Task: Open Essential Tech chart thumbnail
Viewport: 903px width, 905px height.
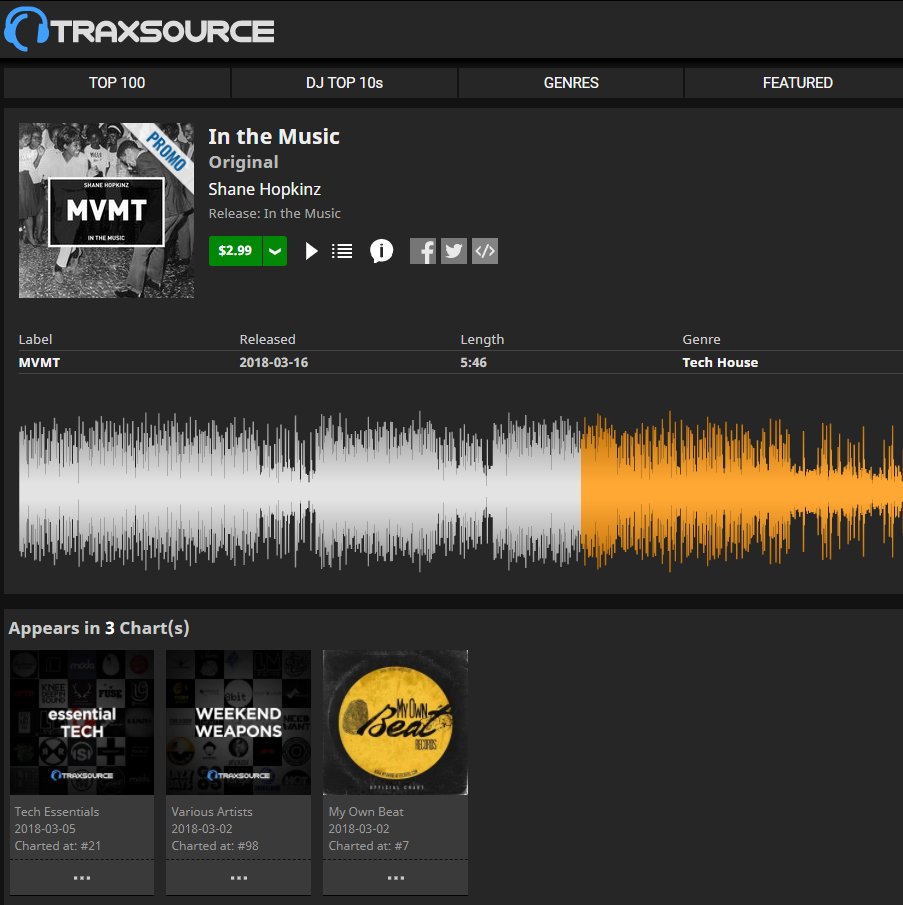Action: click(x=82, y=722)
